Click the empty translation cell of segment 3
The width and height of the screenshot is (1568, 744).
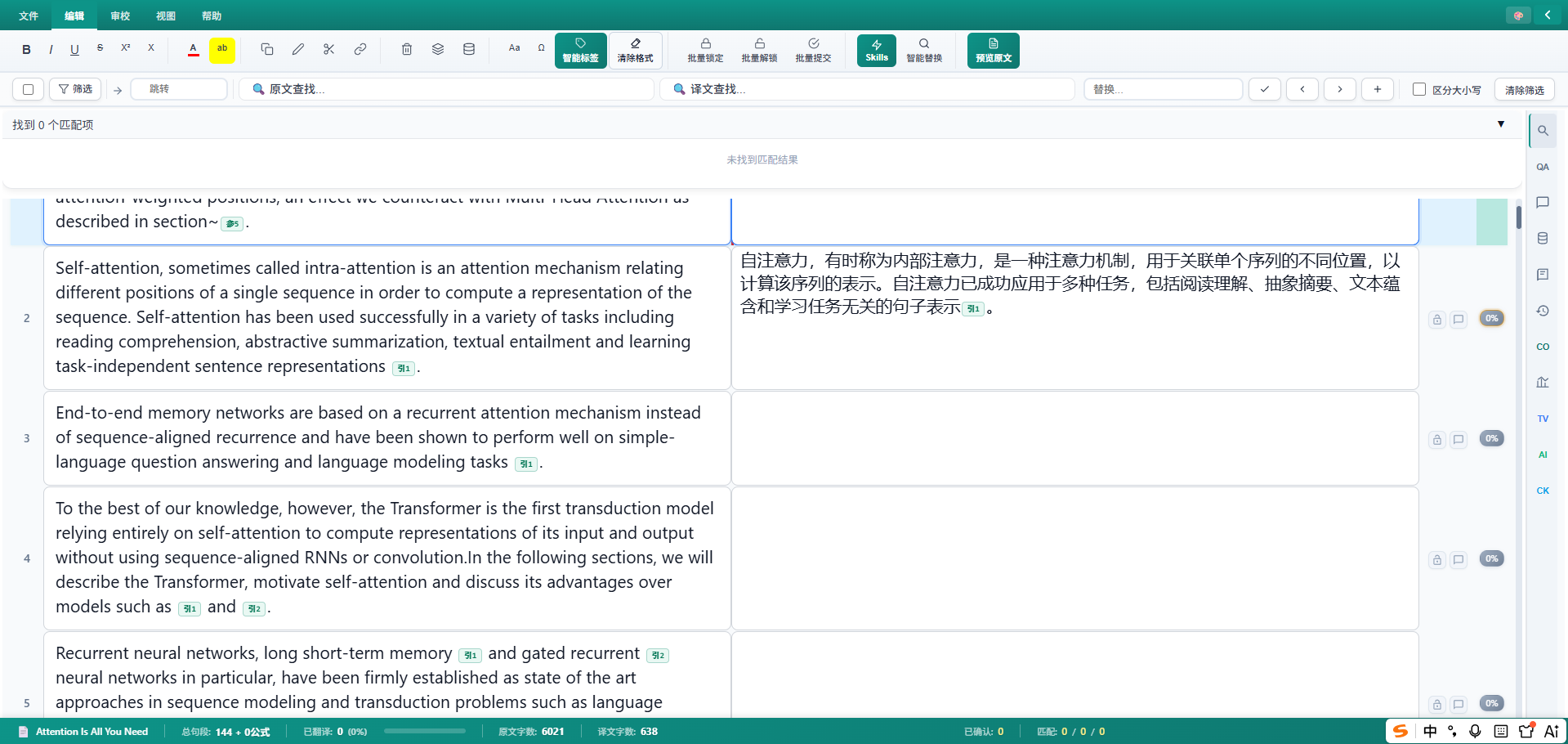1075,438
